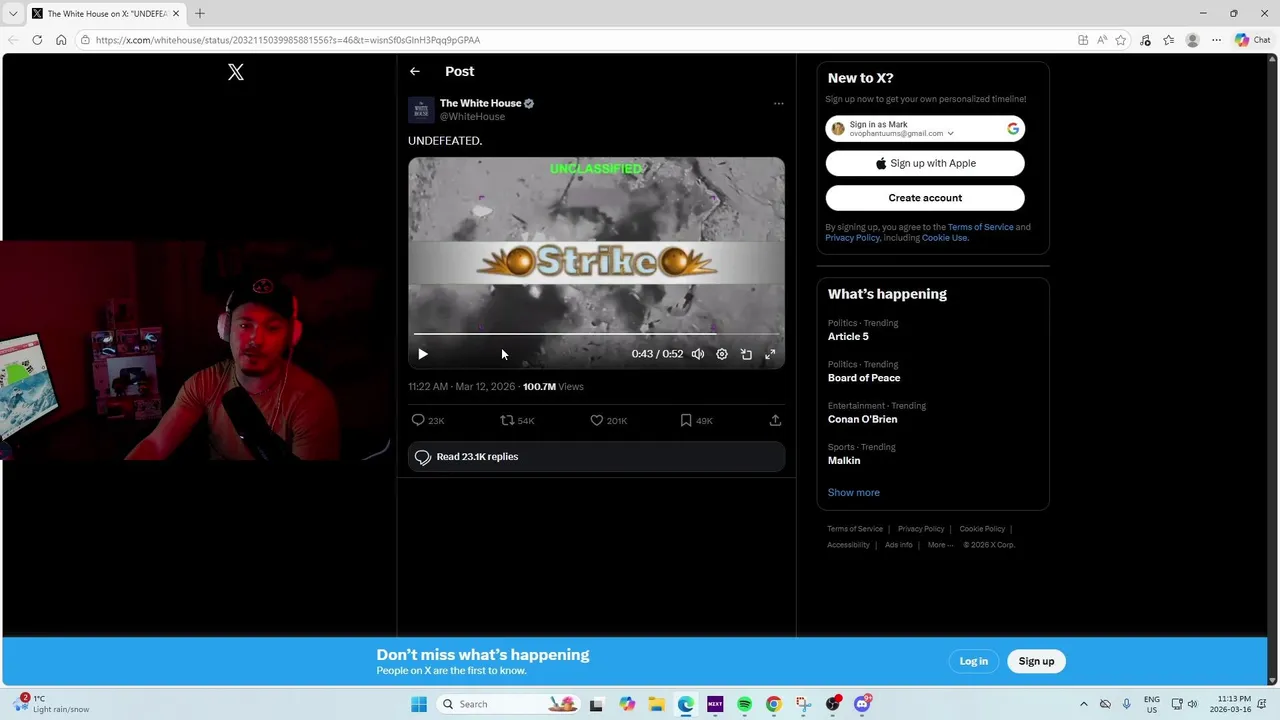Click Show more under What's happening
1280x720 pixels.
point(854,492)
